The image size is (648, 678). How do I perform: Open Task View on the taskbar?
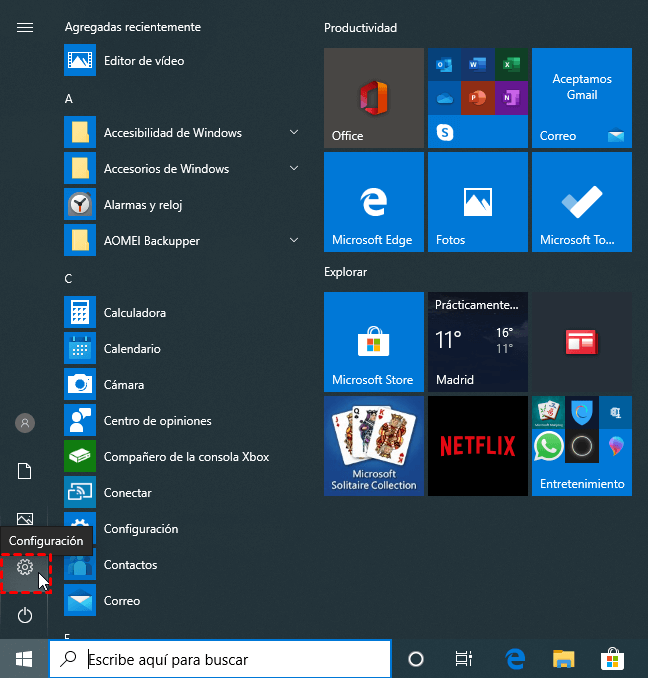[463, 659]
